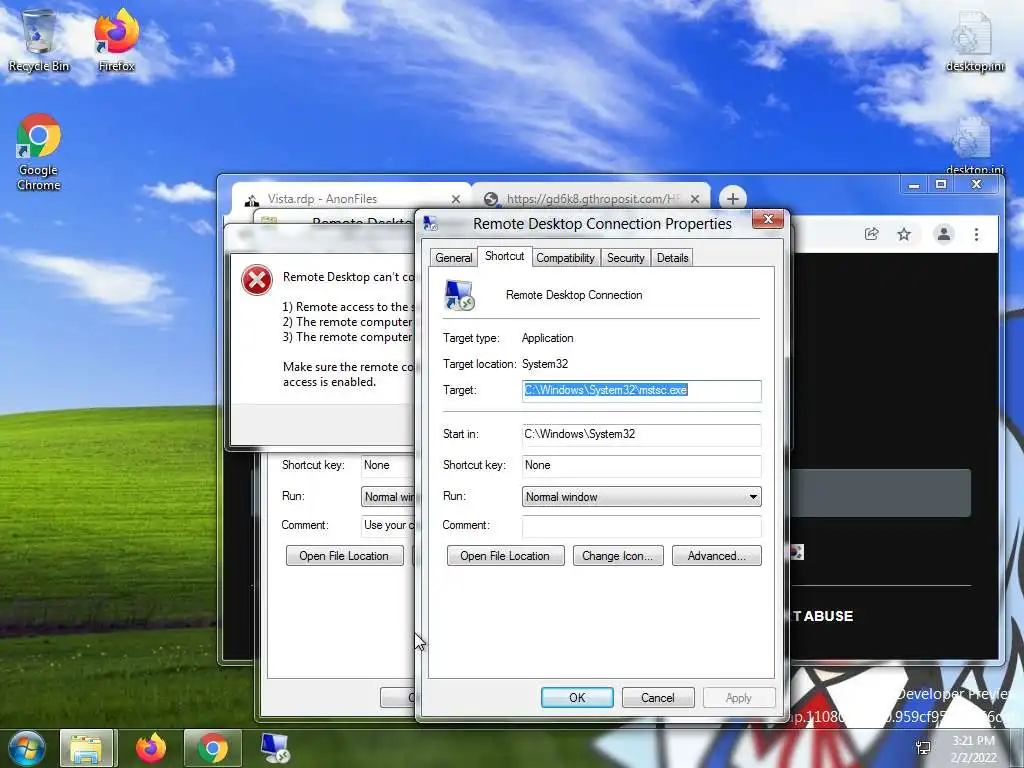The image size is (1024, 768).
Task: Select the Shortcut tab in Properties
Action: pos(504,256)
